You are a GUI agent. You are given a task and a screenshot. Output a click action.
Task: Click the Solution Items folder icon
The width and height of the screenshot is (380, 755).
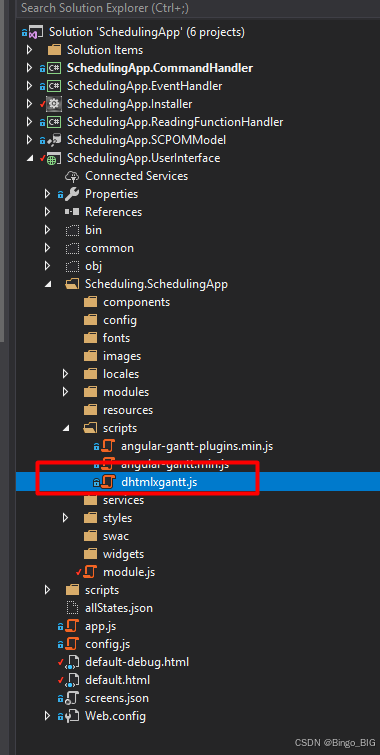54,50
